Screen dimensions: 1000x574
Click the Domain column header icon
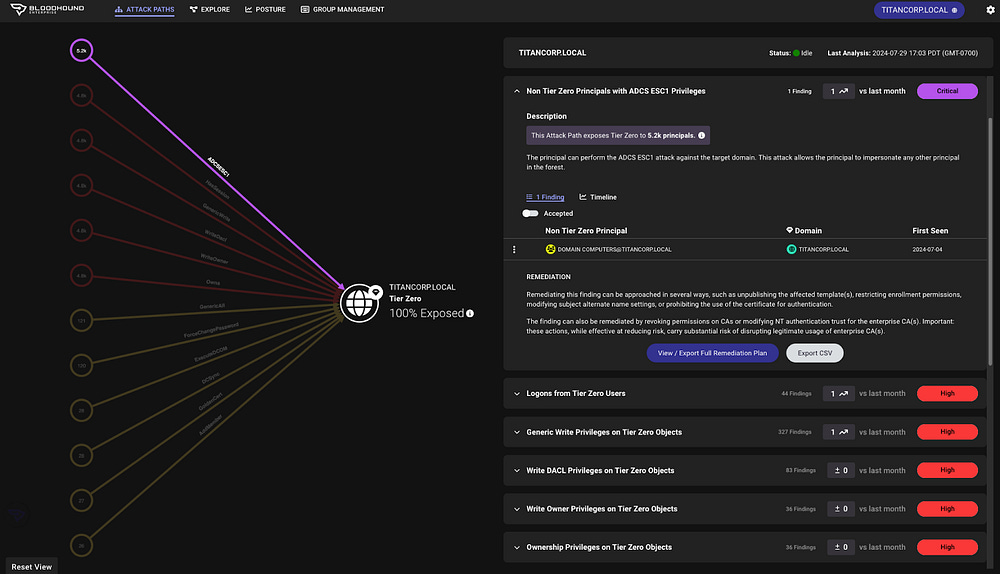tap(790, 230)
